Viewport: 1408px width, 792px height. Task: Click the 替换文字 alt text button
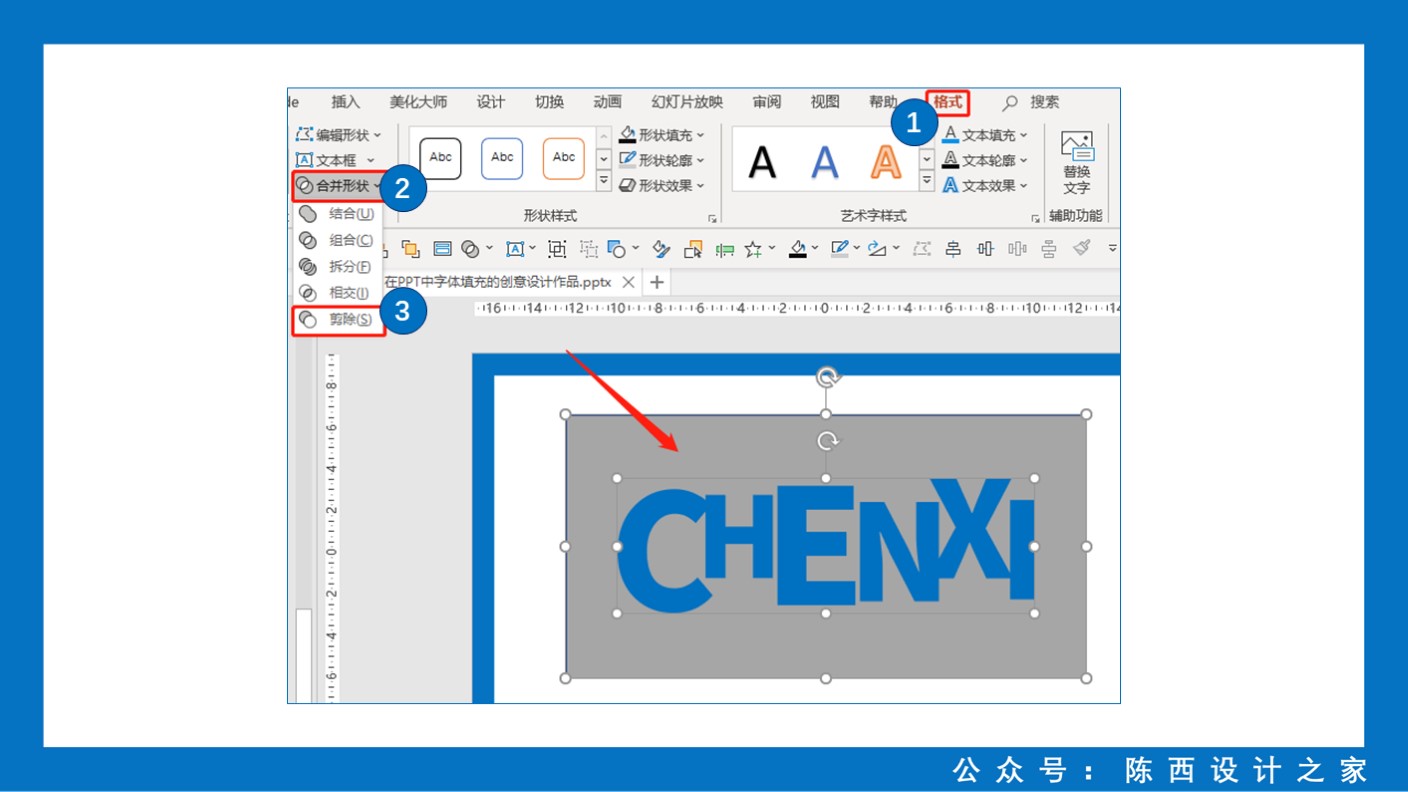(x=1077, y=163)
